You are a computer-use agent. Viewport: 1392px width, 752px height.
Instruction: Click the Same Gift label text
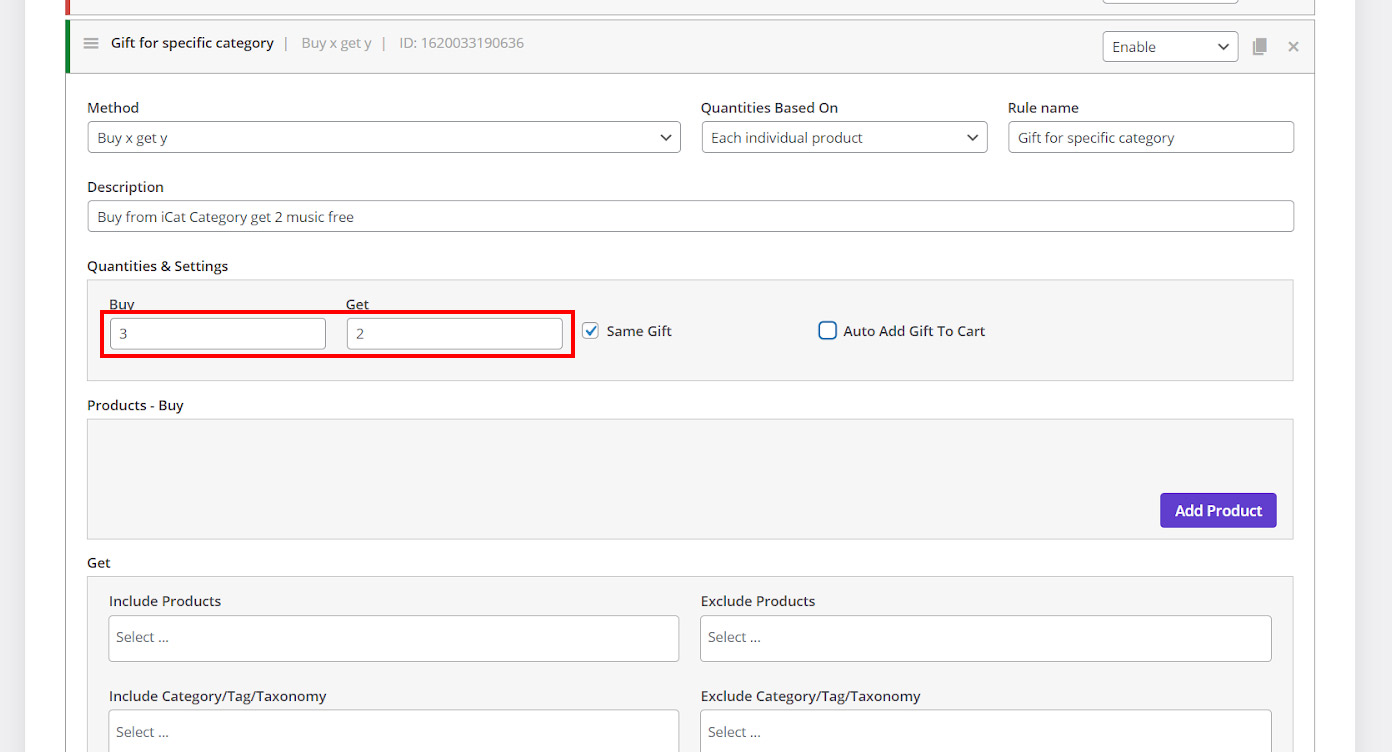tap(639, 331)
